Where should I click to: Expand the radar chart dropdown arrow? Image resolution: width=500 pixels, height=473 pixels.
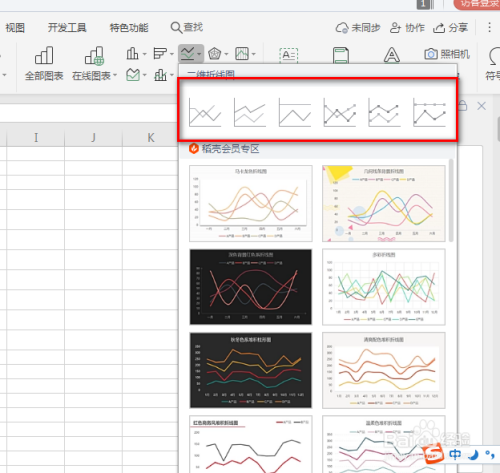[226, 54]
